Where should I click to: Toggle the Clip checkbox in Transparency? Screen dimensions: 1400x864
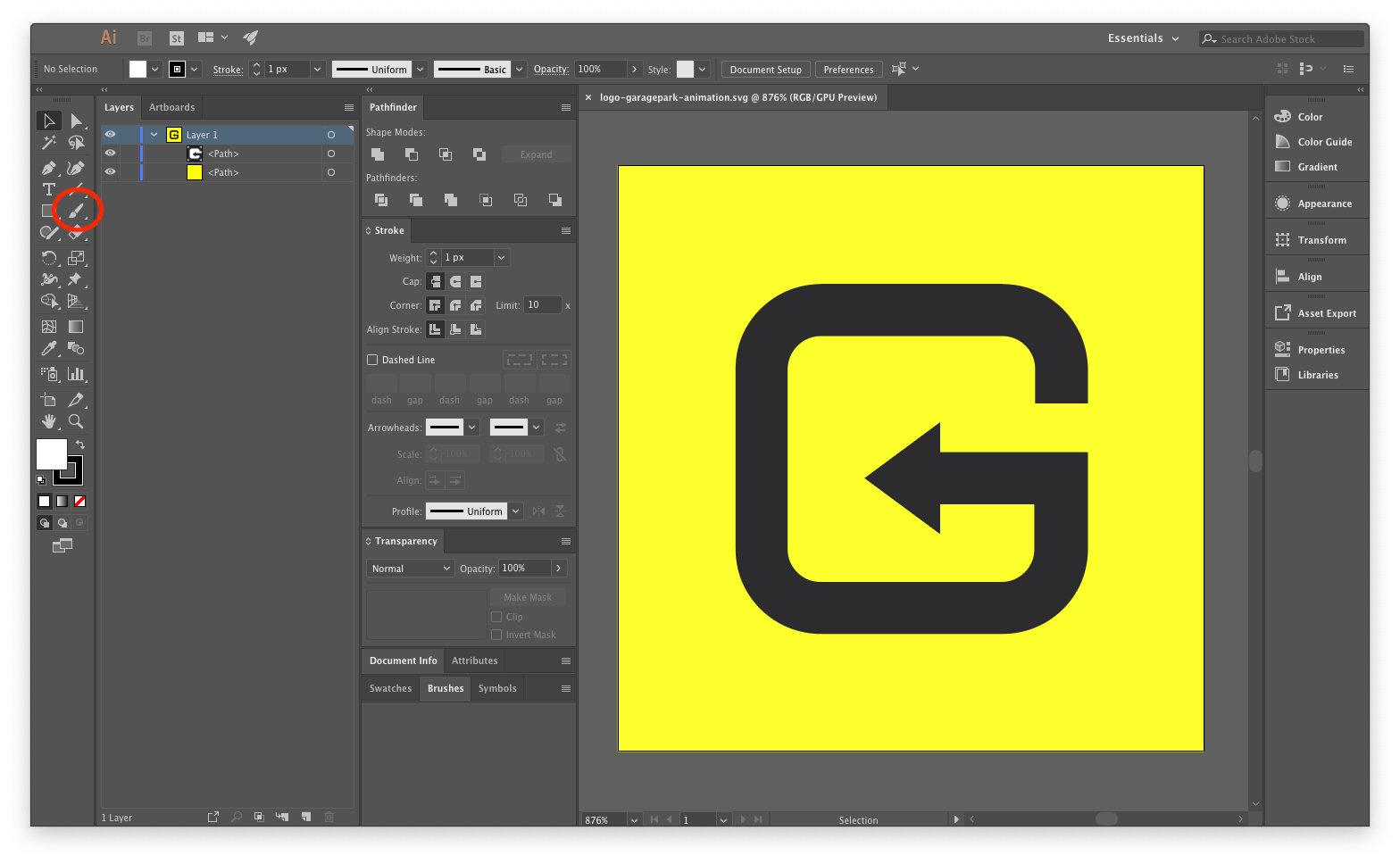click(x=496, y=617)
